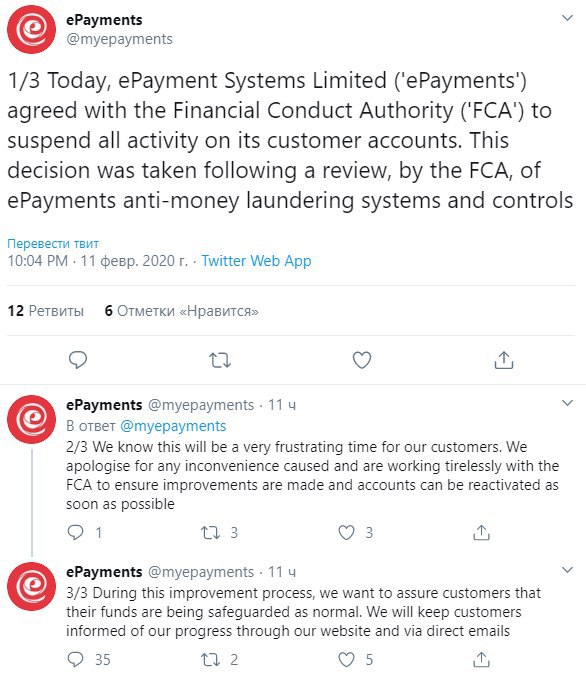Expand the 3/3 tweet options chevron
Screen dimensions: 586x675
click(x=568, y=570)
